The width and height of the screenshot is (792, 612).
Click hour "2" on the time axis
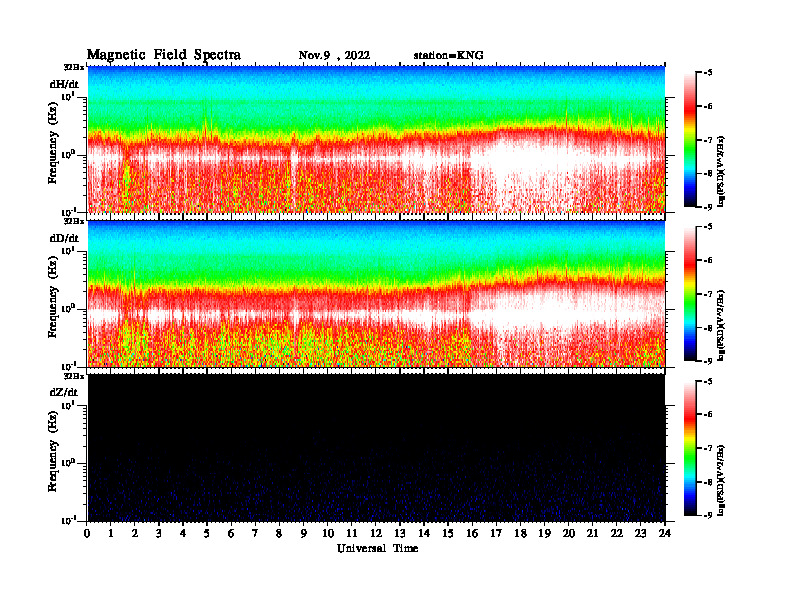coord(135,534)
